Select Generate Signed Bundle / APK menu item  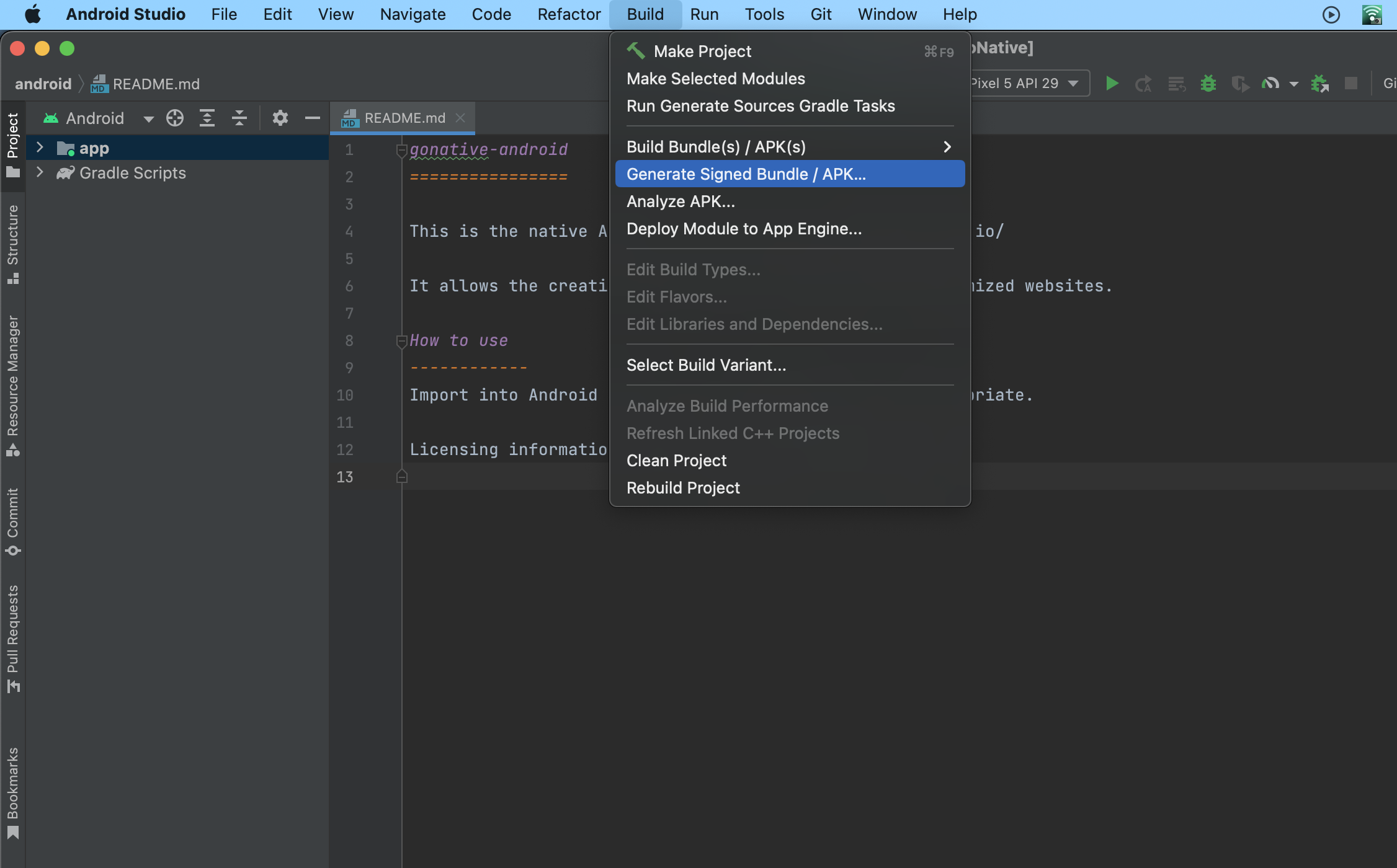(x=746, y=174)
